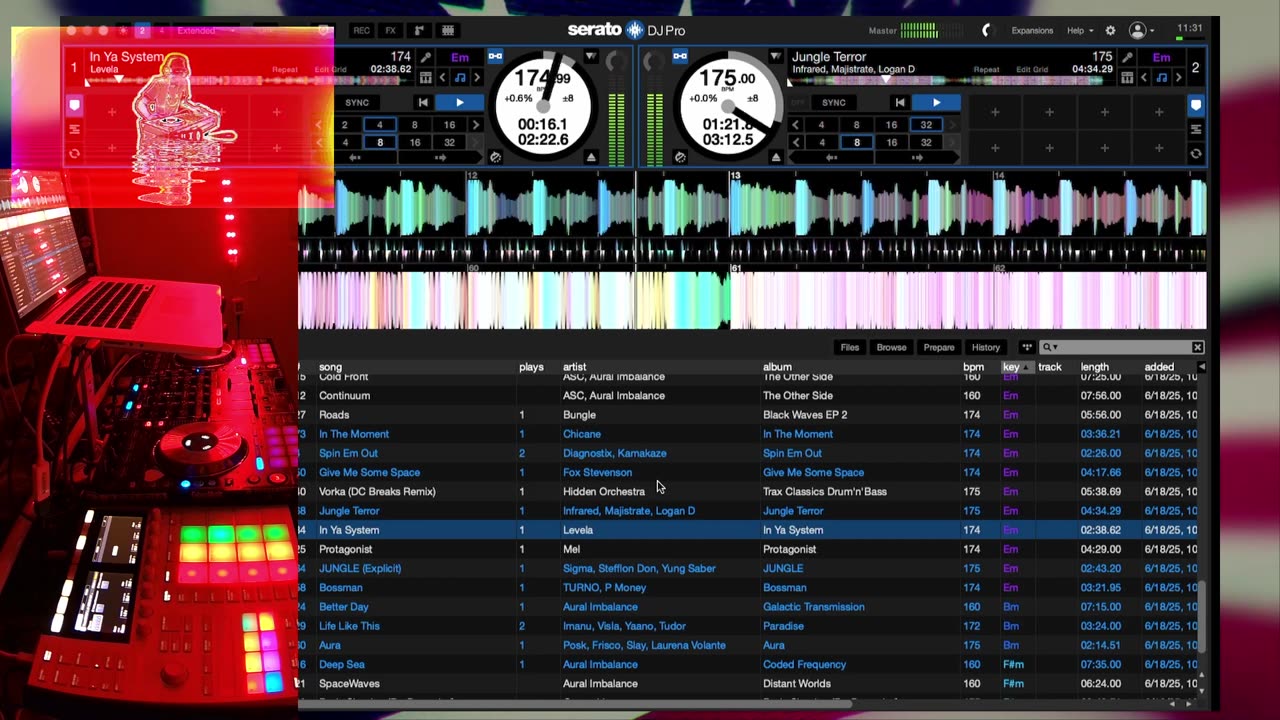
Task: Open the search magnifier filter dropdown
Action: [x=1049, y=347]
